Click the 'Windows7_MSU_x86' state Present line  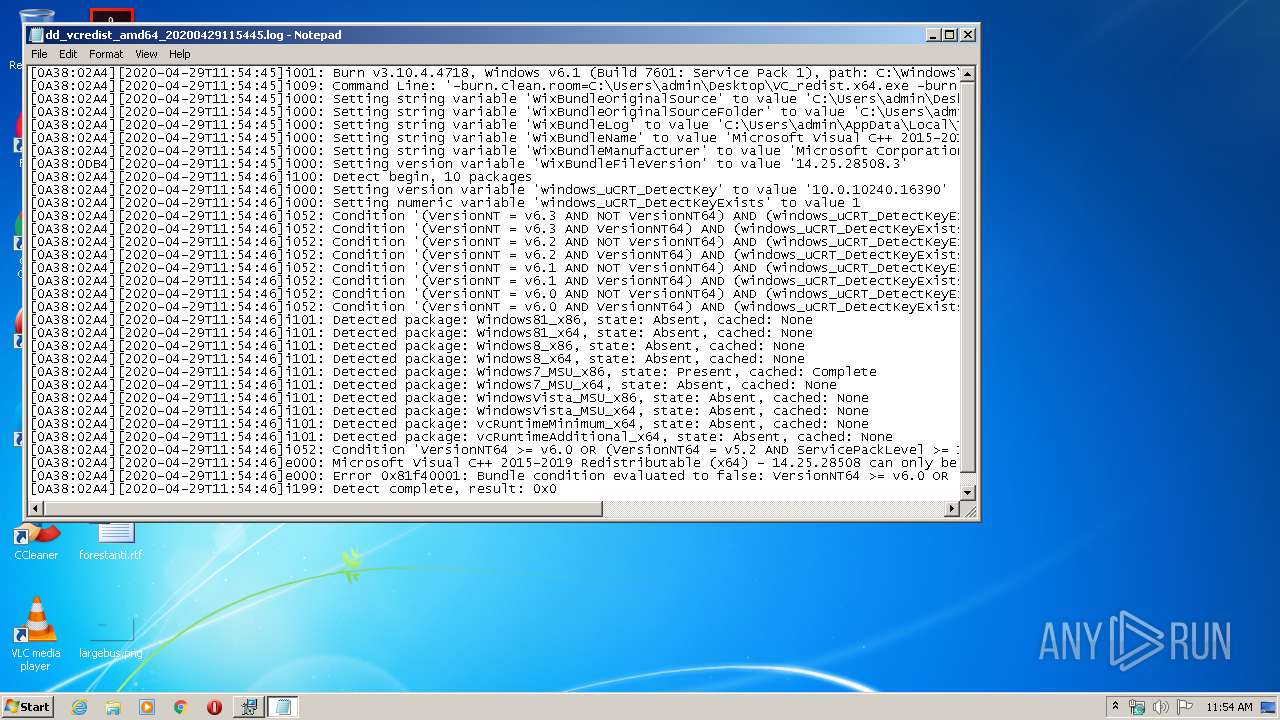pos(453,372)
